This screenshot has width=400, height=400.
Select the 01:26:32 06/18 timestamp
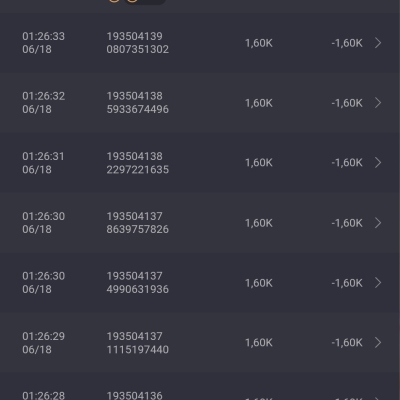pos(44,103)
